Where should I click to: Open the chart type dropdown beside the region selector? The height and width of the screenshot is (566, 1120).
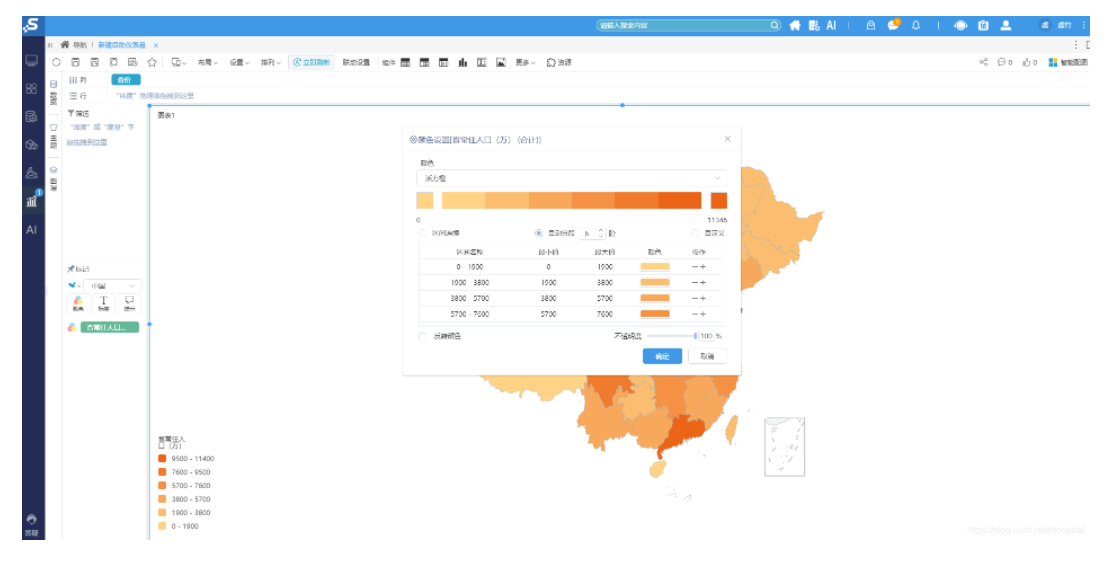coord(74,285)
